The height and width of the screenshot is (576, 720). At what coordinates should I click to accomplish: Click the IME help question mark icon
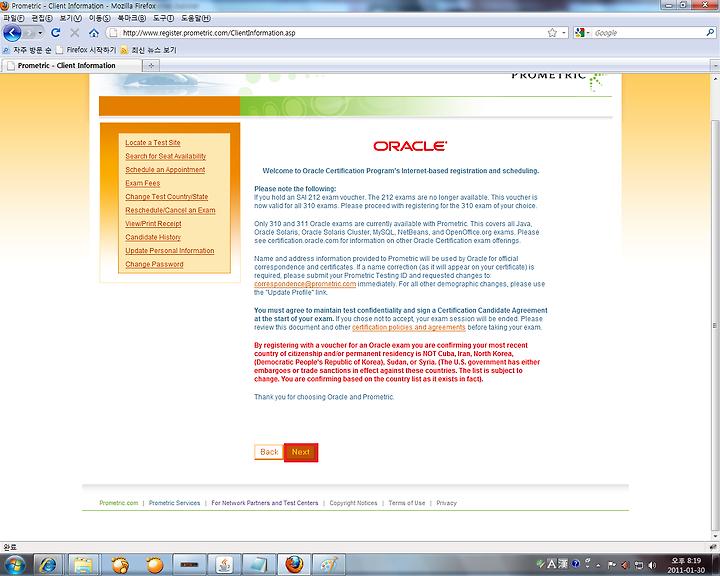point(575,563)
